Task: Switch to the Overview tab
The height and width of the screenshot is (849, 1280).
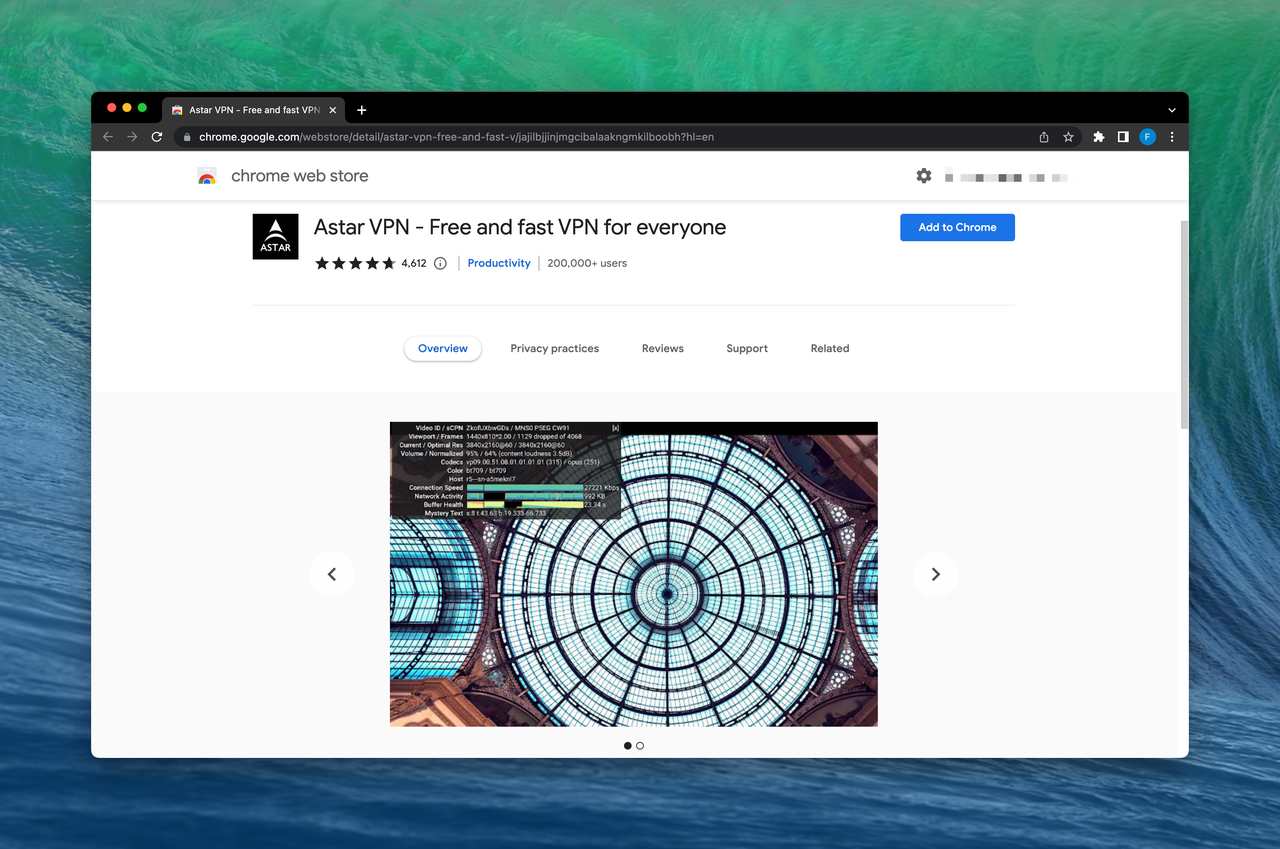Action: (x=443, y=348)
